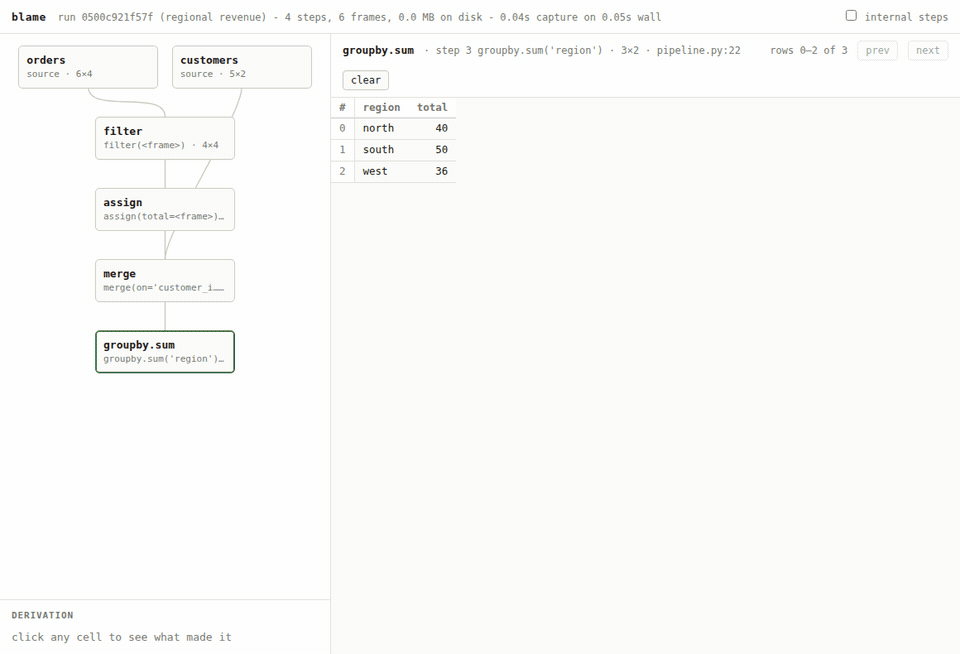This screenshot has height=654, width=960.
Task: Open the filter step node
Action: point(165,138)
